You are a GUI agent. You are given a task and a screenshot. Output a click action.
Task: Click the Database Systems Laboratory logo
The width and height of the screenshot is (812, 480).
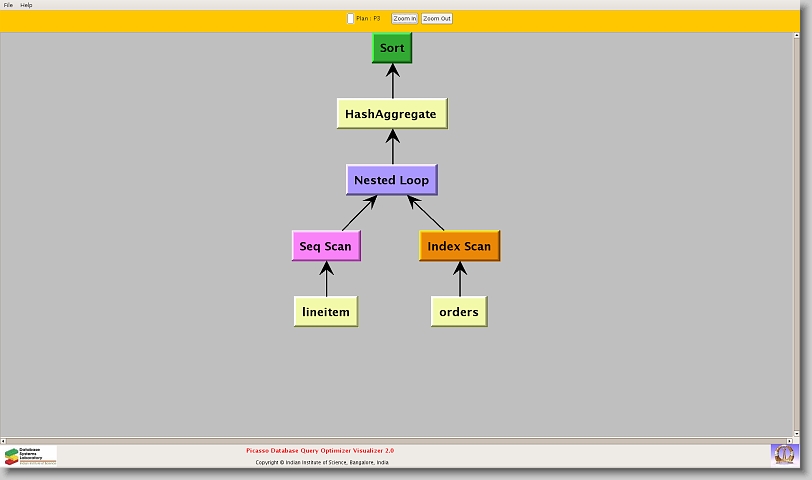click(30, 456)
